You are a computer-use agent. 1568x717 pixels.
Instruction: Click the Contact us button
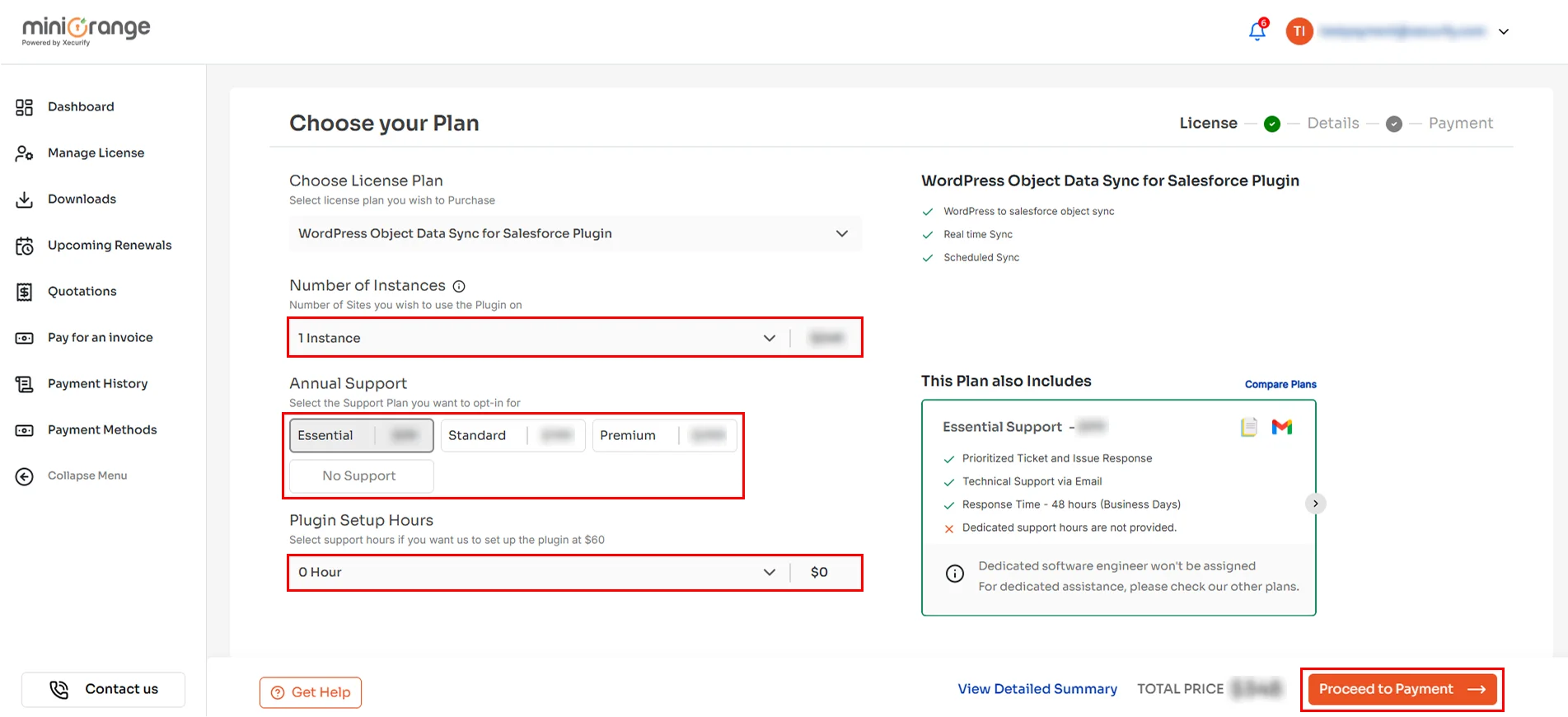(x=103, y=690)
